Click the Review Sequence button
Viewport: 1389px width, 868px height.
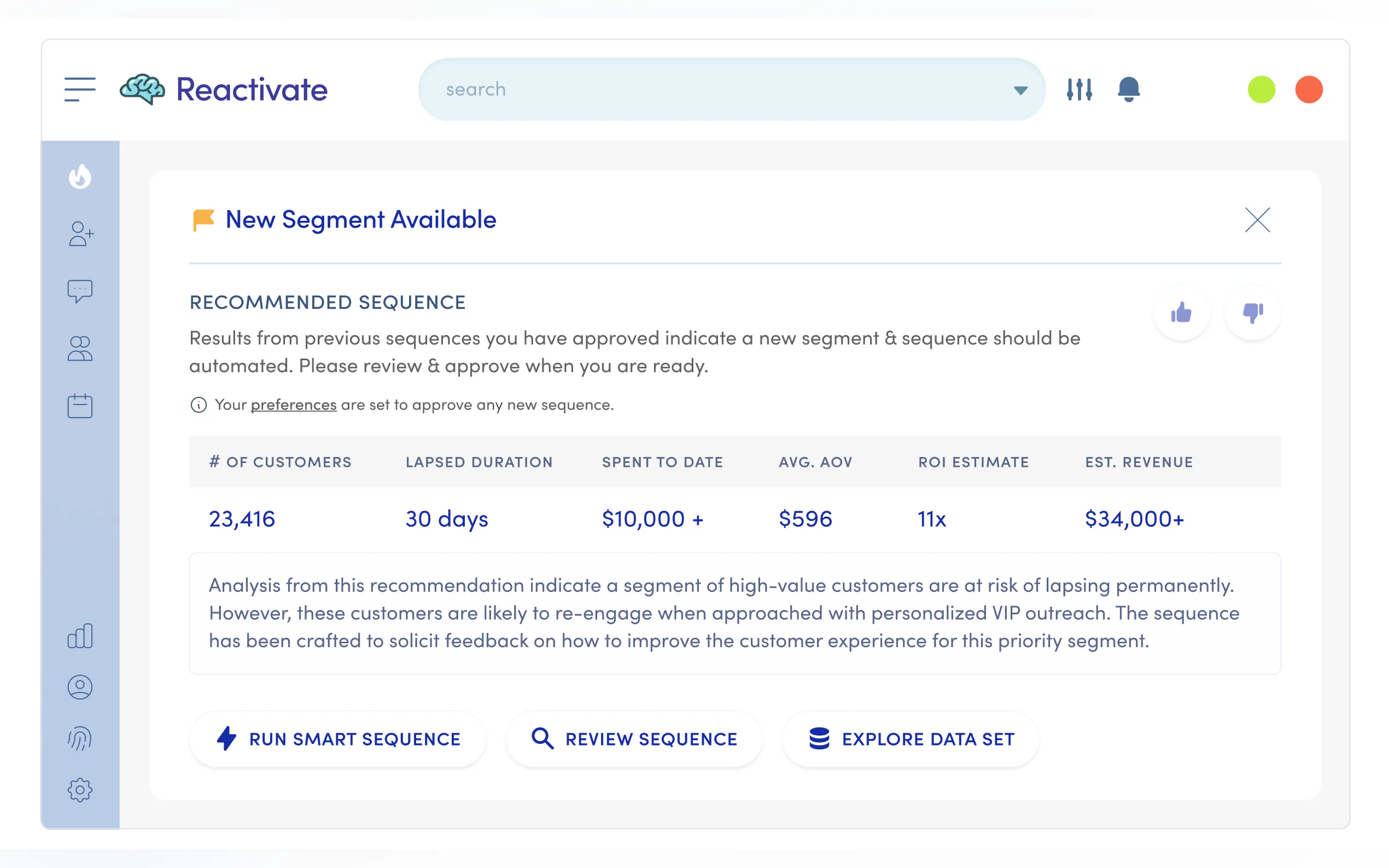[634, 739]
